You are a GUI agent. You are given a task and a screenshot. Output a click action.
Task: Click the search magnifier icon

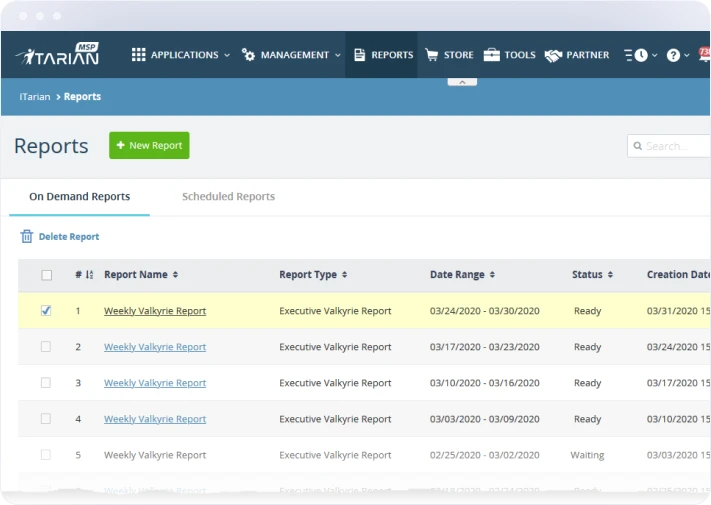pos(638,146)
